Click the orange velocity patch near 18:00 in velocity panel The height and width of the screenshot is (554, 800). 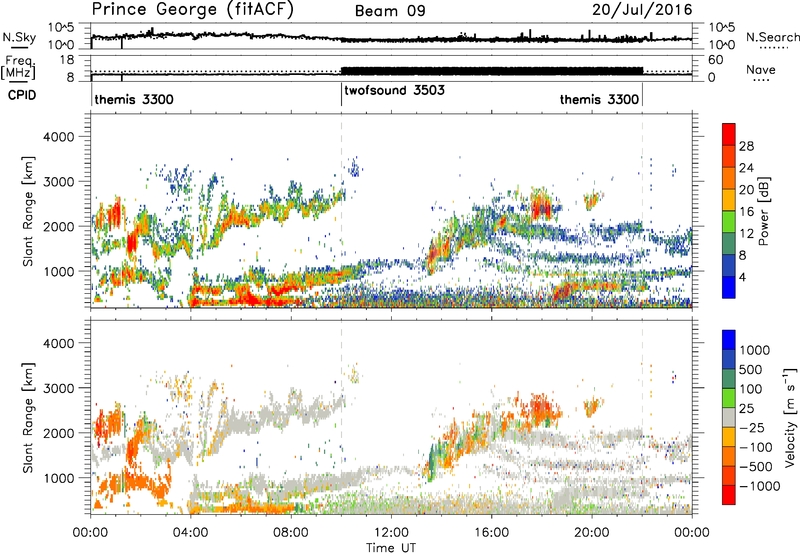(541, 408)
